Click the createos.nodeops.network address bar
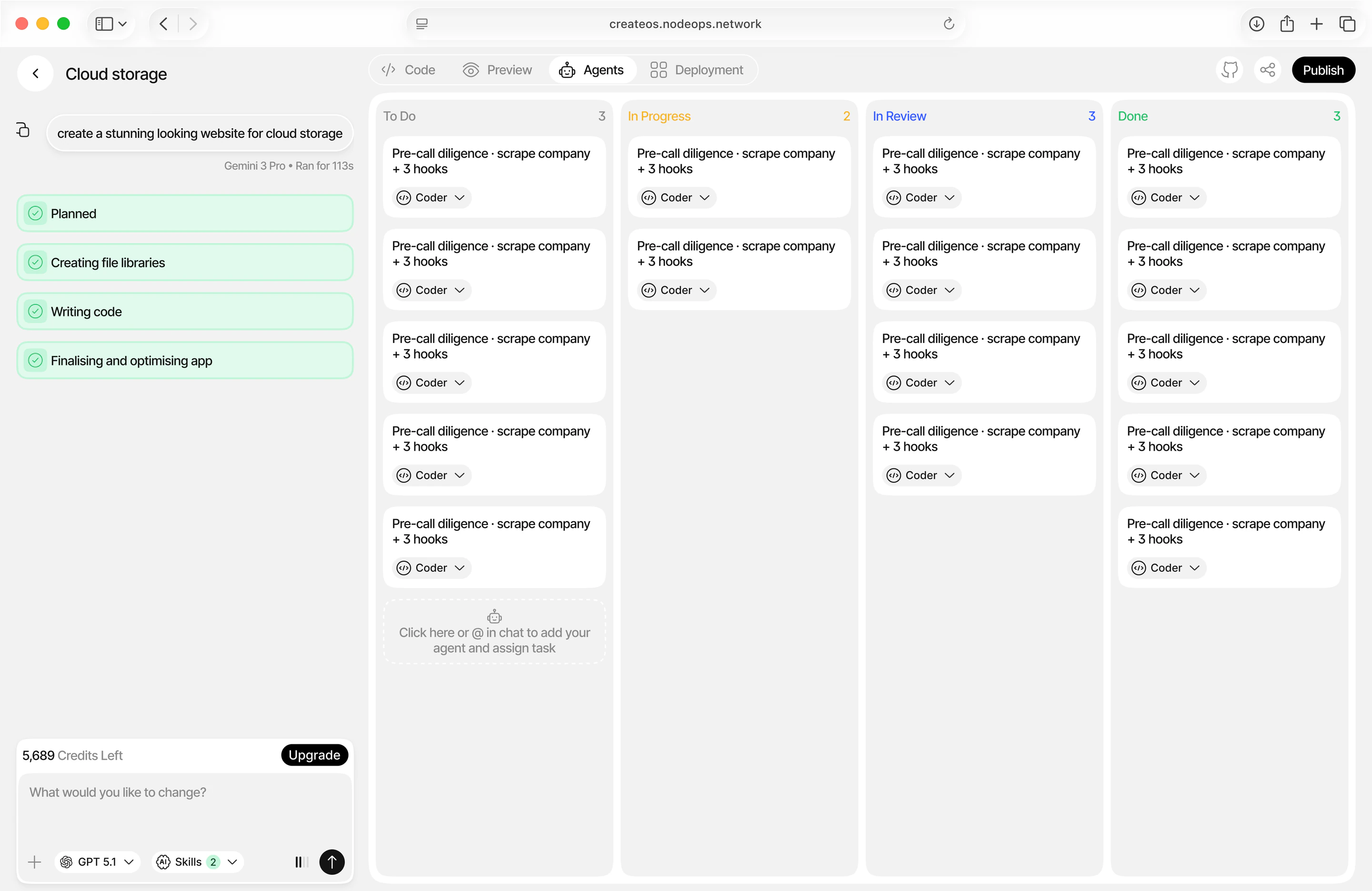The image size is (1372, 891). click(685, 24)
